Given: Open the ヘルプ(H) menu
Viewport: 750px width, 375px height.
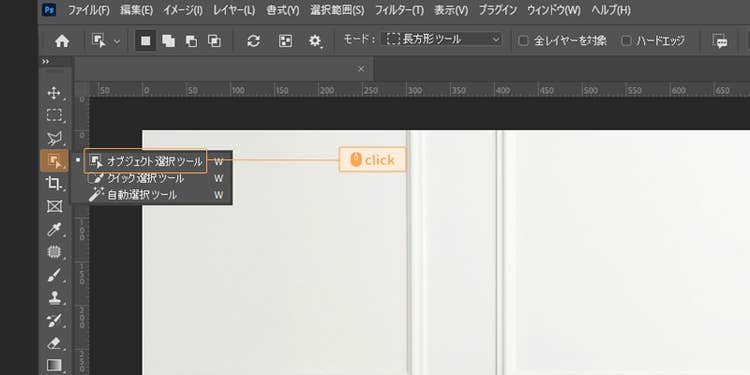Looking at the screenshot, I should 611,10.
